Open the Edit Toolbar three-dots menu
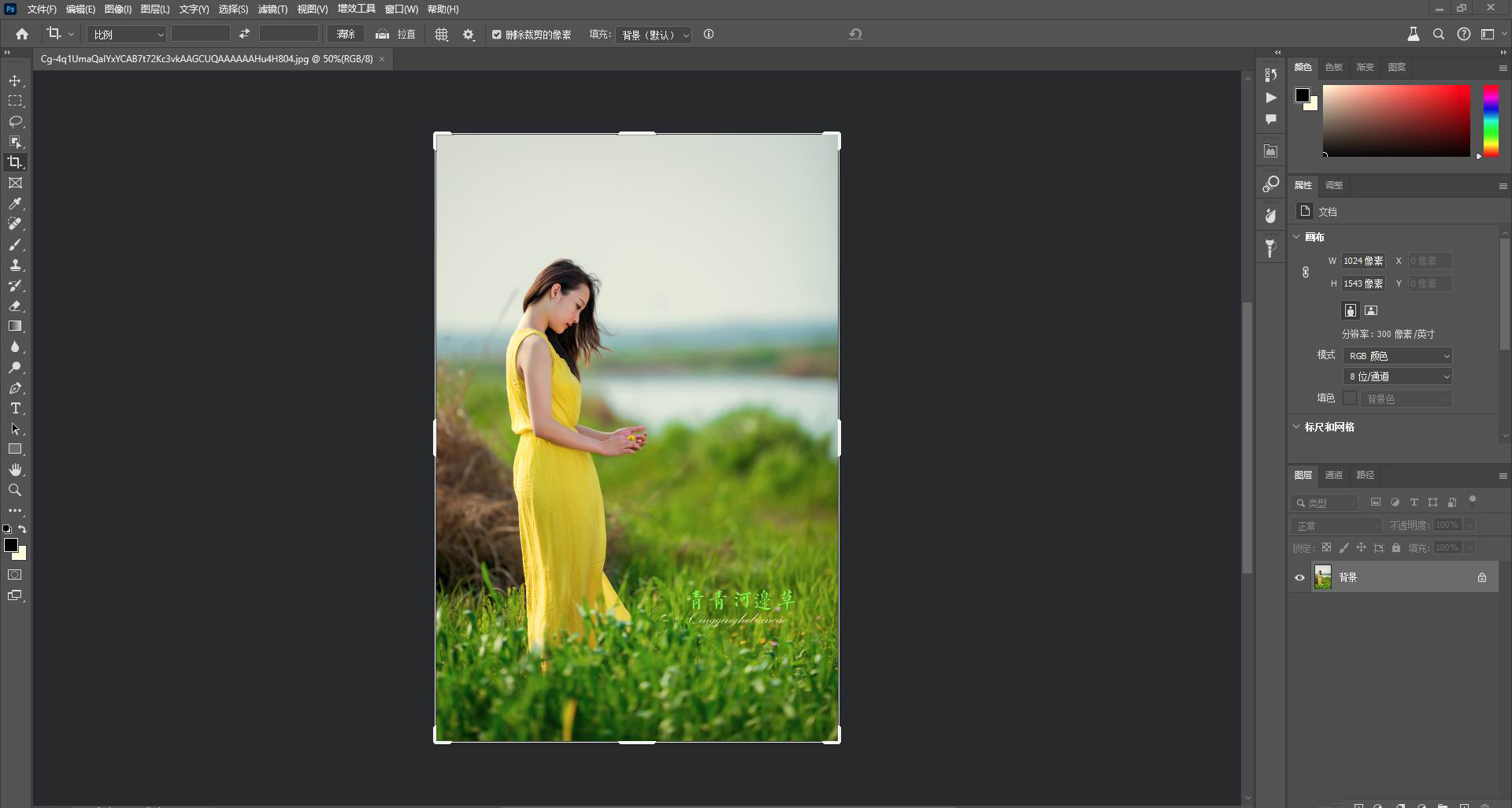 click(15, 511)
